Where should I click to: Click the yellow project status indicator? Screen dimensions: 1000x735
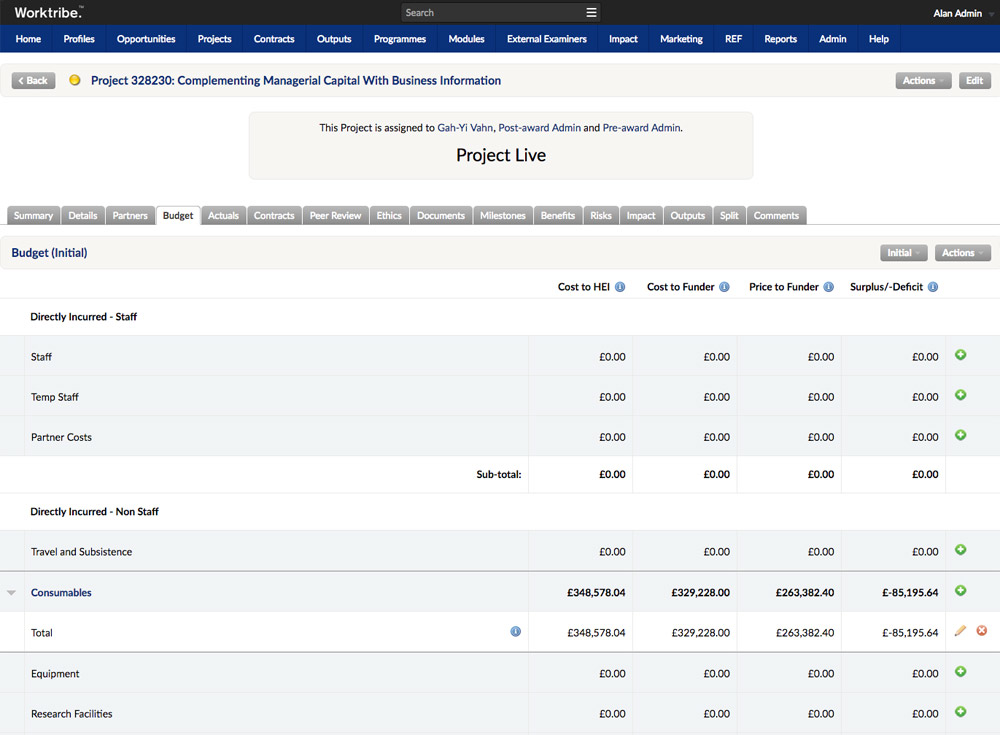(x=75, y=80)
